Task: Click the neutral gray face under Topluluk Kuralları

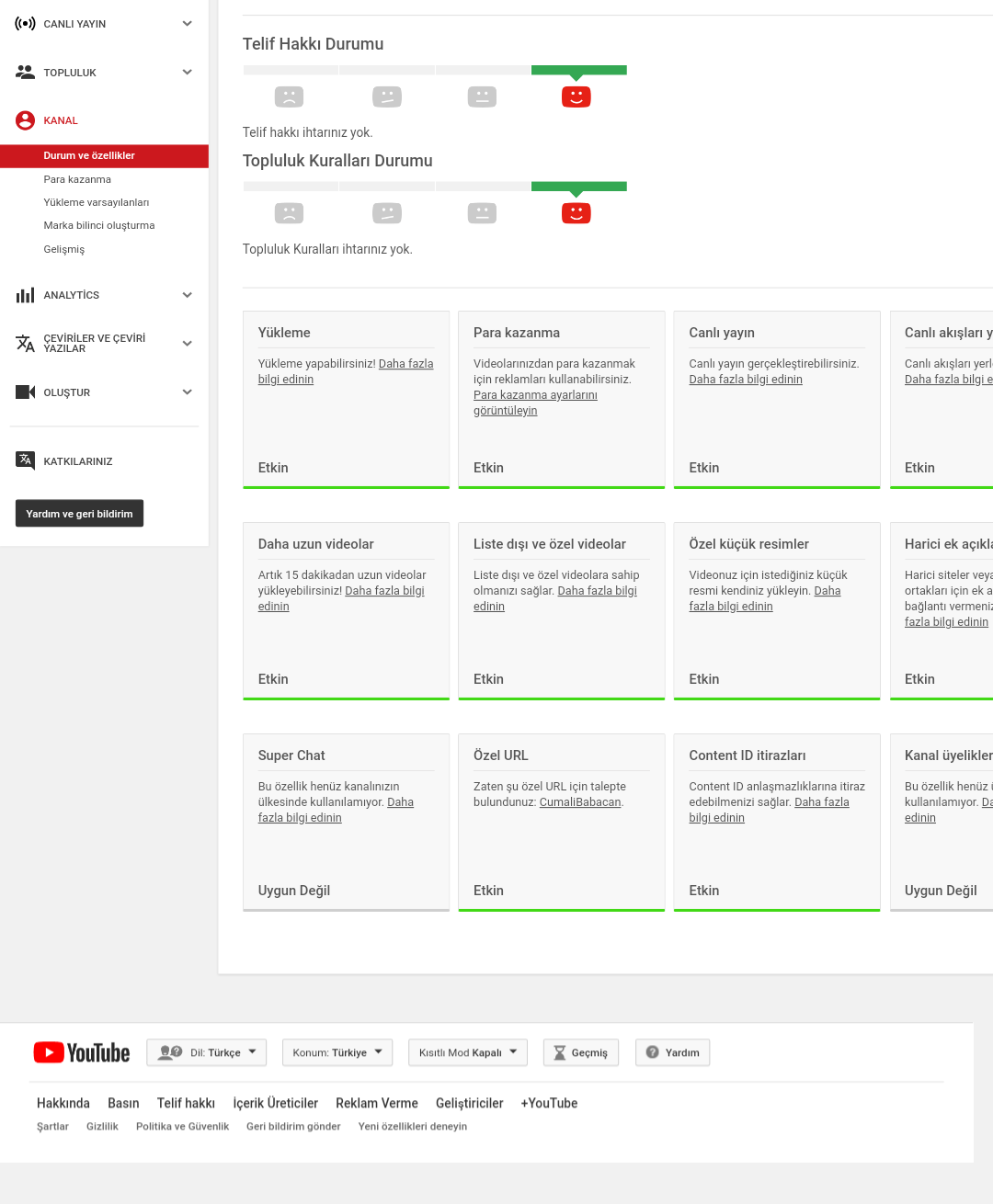Action: pos(482,213)
